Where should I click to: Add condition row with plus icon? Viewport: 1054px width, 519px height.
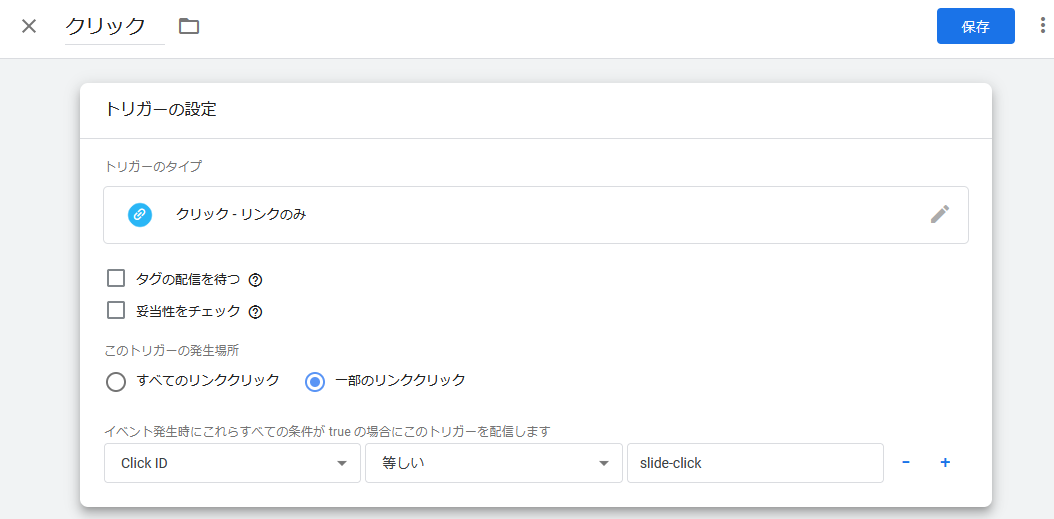(945, 463)
